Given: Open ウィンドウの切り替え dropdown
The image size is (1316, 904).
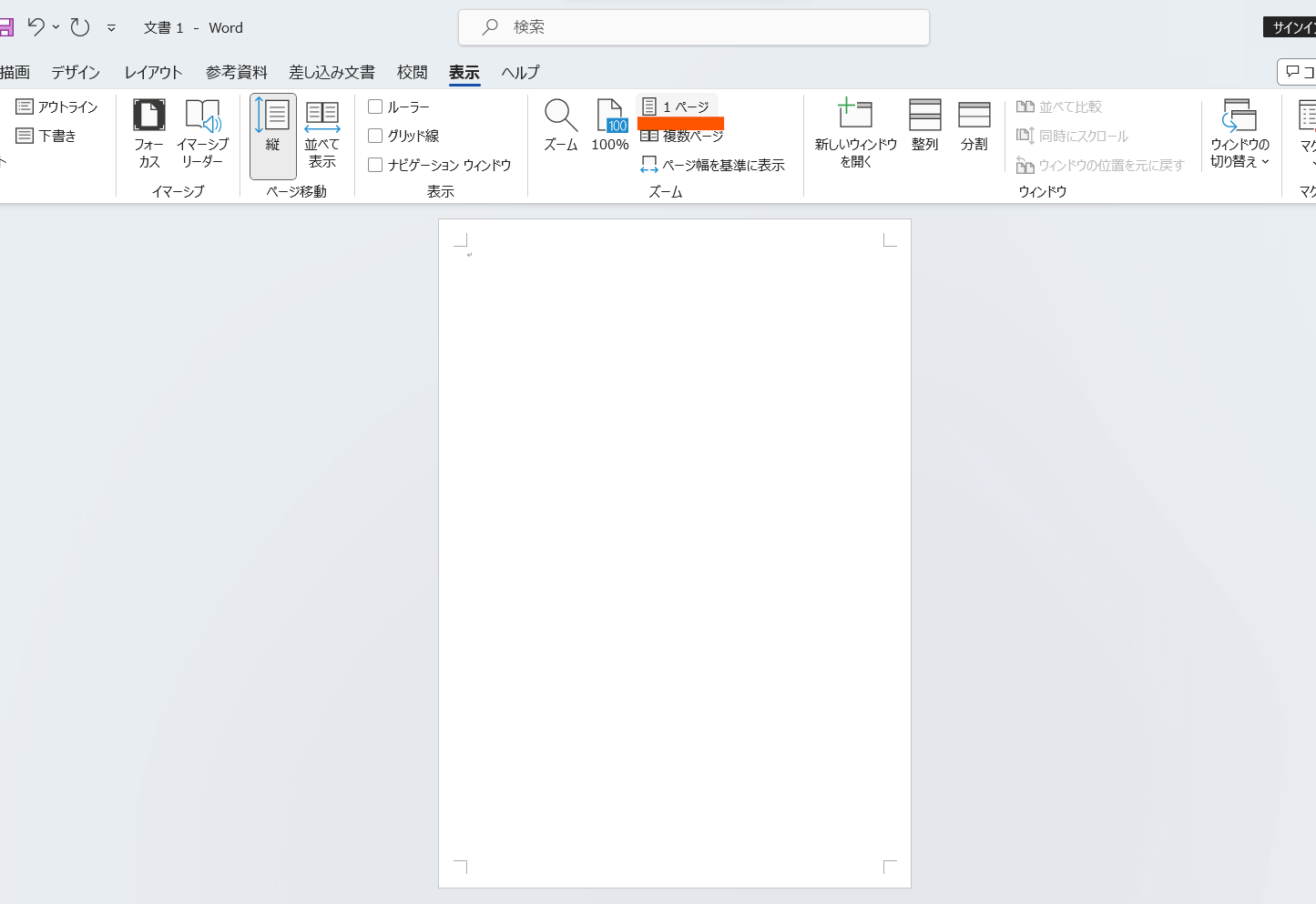Looking at the screenshot, I should [x=1239, y=134].
